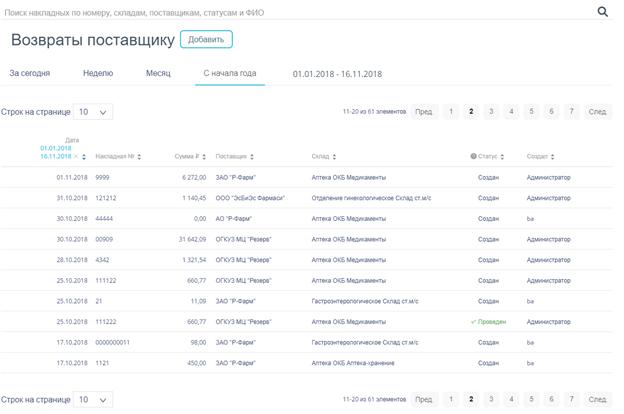This screenshot has width=624, height=414.
Task: Sort by Склад column arrows
Action: tap(334, 157)
